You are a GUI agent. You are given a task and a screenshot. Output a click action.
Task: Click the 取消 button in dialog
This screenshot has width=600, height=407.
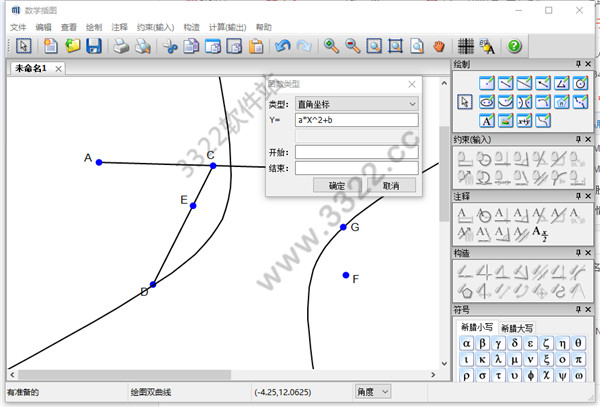tap(391, 186)
